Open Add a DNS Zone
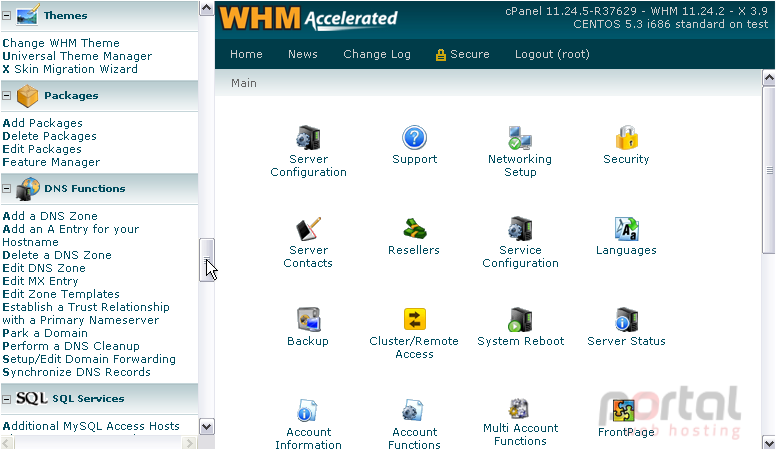776x450 pixels. coord(50,216)
